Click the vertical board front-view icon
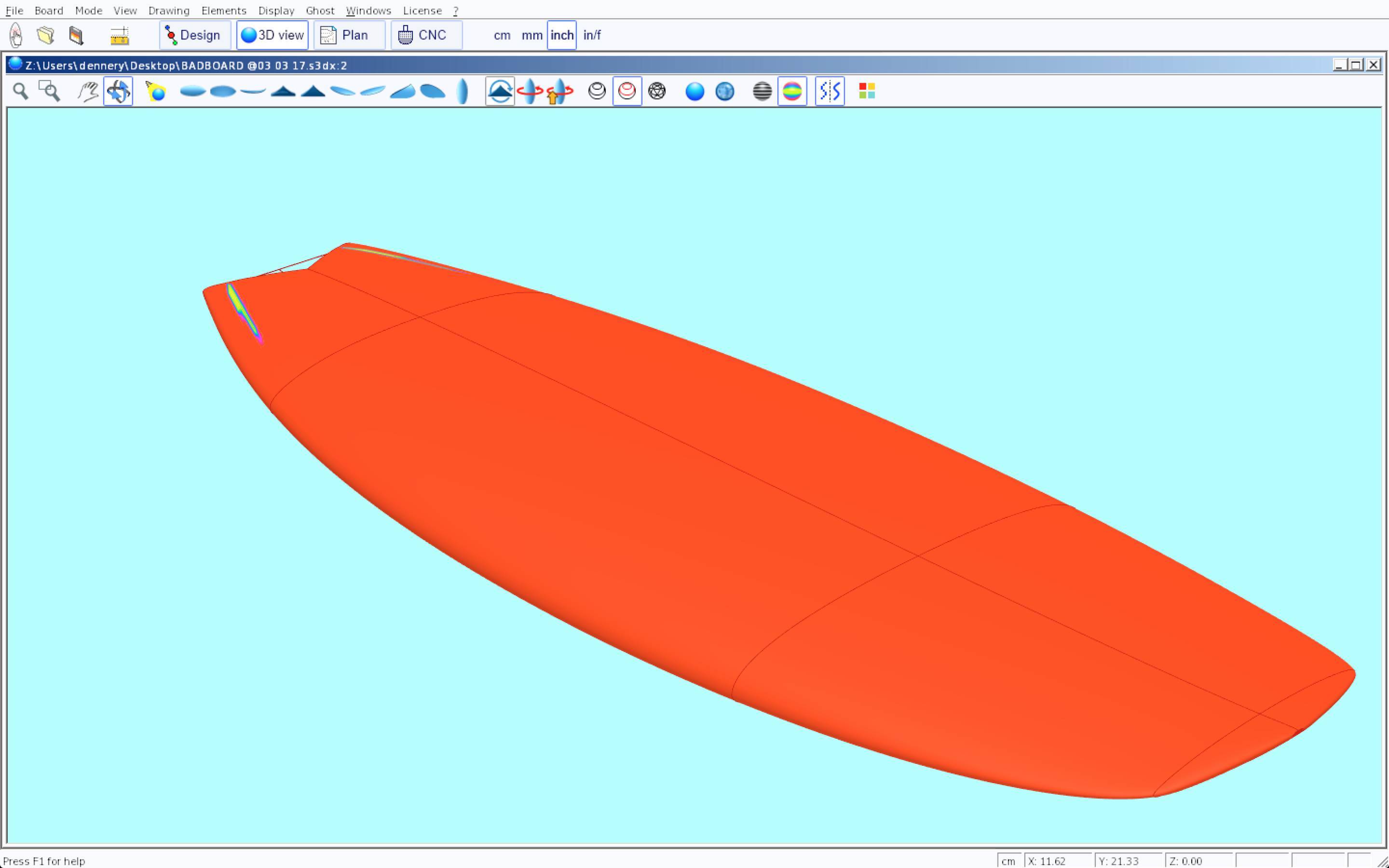This screenshot has width=1389, height=868. coord(463,91)
